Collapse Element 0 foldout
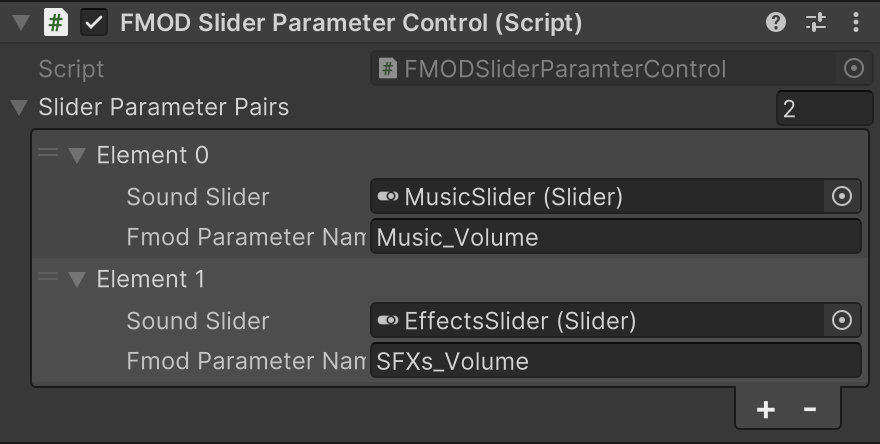 pos(77,155)
